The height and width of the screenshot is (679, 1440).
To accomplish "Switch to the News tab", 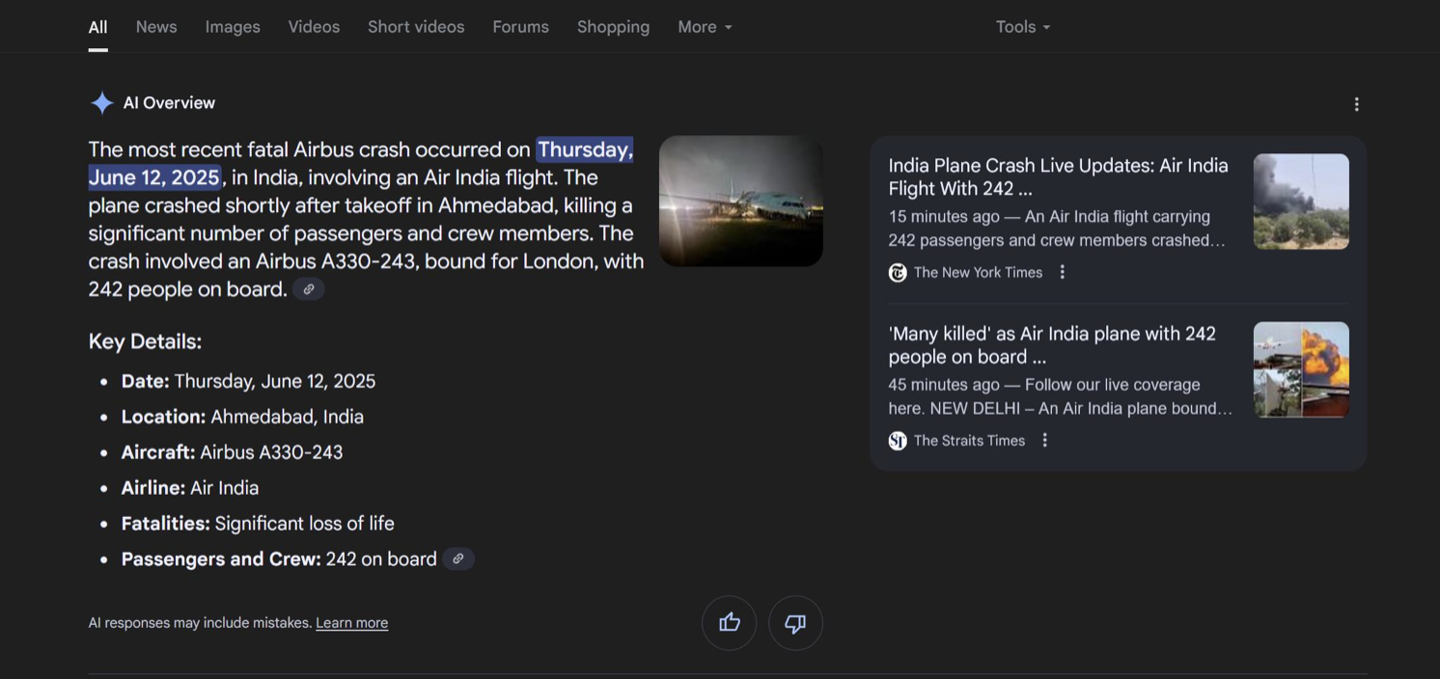I will [x=156, y=27].
